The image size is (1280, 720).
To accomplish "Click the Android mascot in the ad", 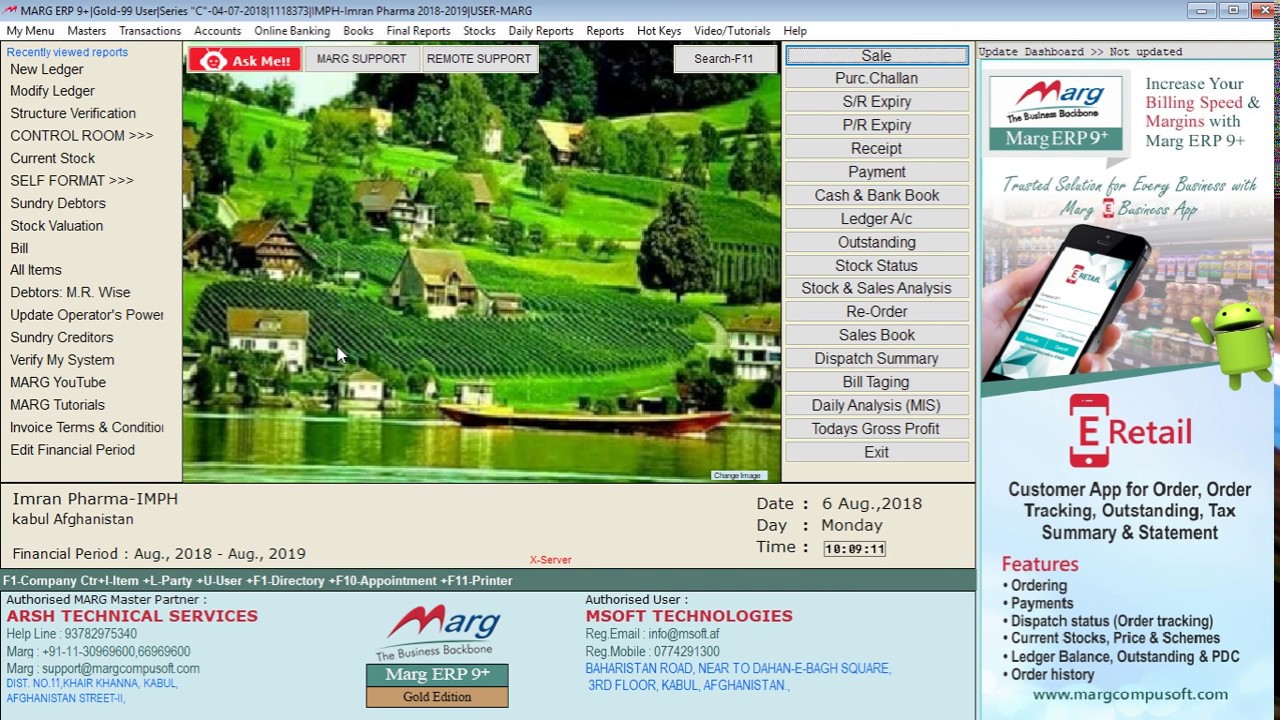I will pyautogui.click(x=1235, y=343).
